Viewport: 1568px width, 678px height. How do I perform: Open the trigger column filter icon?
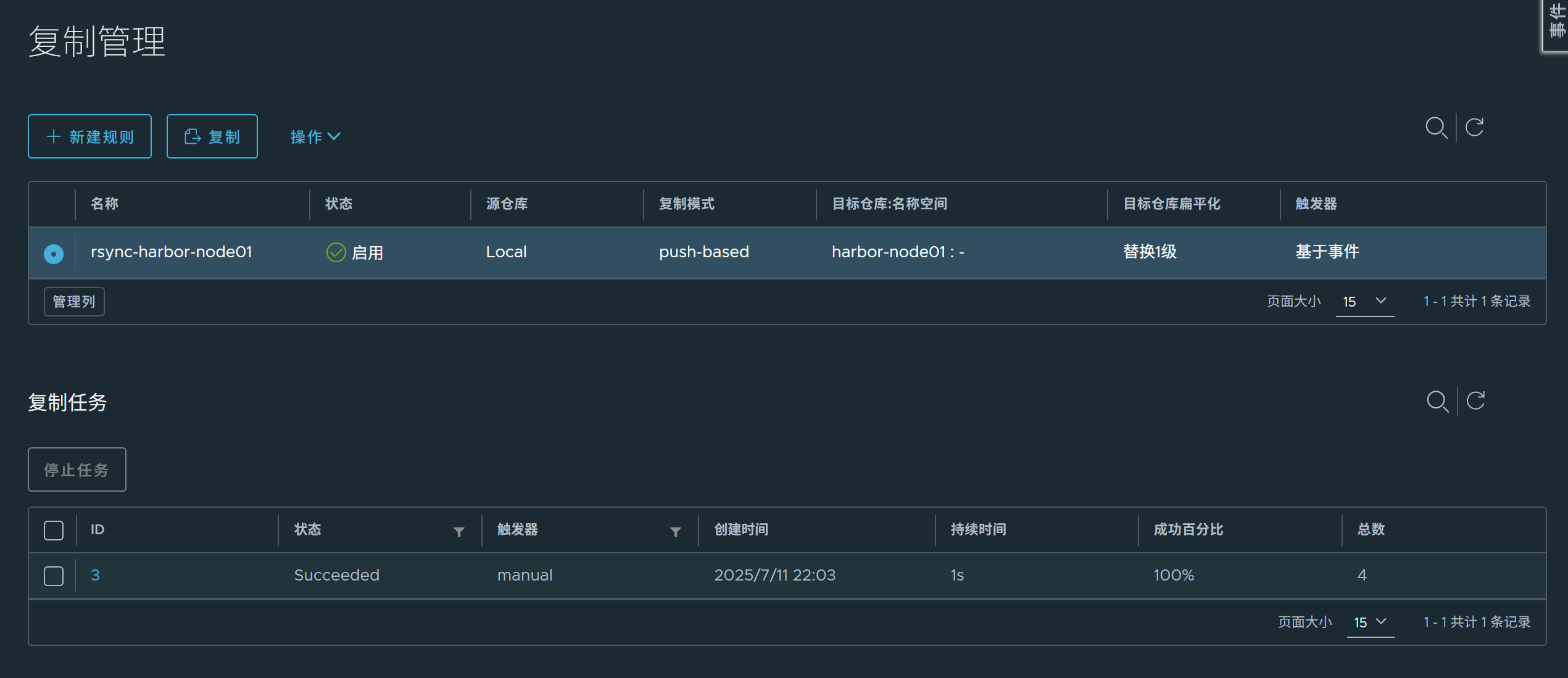click(676, 531)
